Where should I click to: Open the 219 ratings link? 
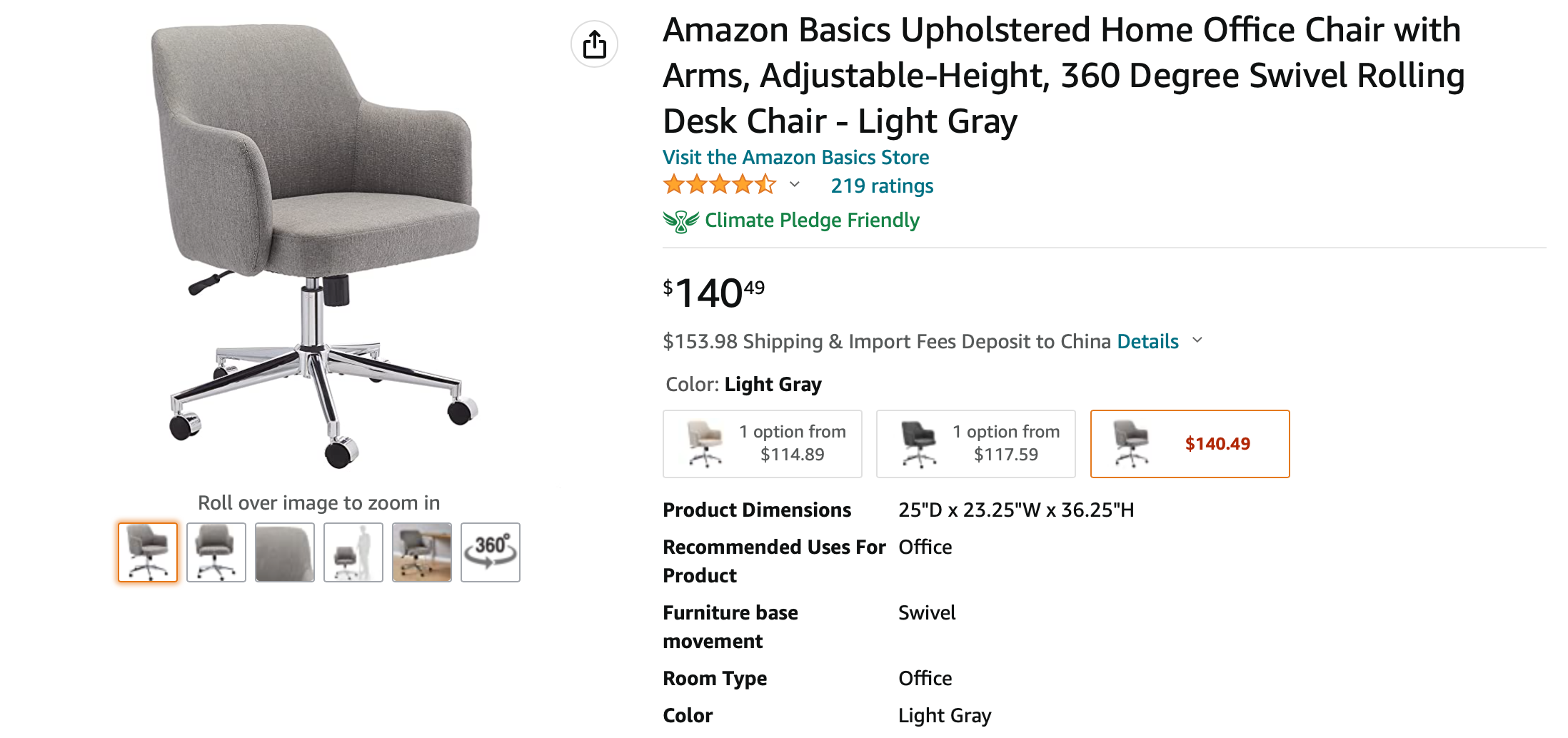882,186
